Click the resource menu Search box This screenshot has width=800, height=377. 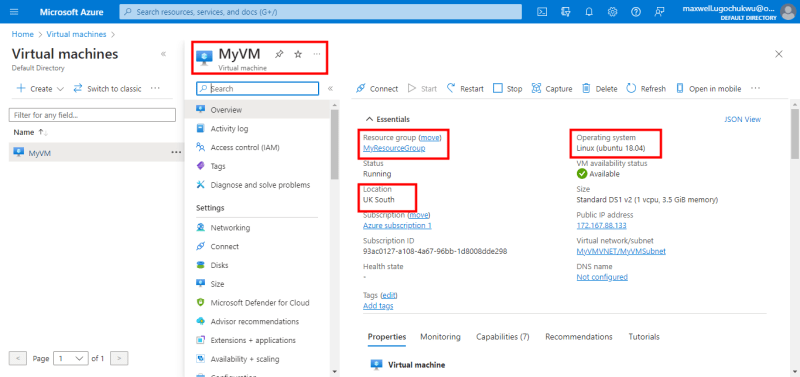click(258, 88)
